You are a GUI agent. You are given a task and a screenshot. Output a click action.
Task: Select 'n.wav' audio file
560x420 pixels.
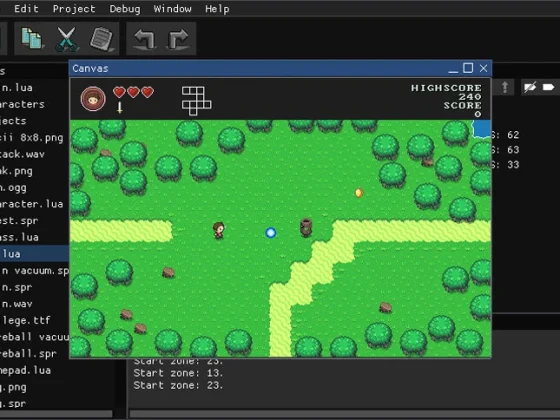(17, 304)
